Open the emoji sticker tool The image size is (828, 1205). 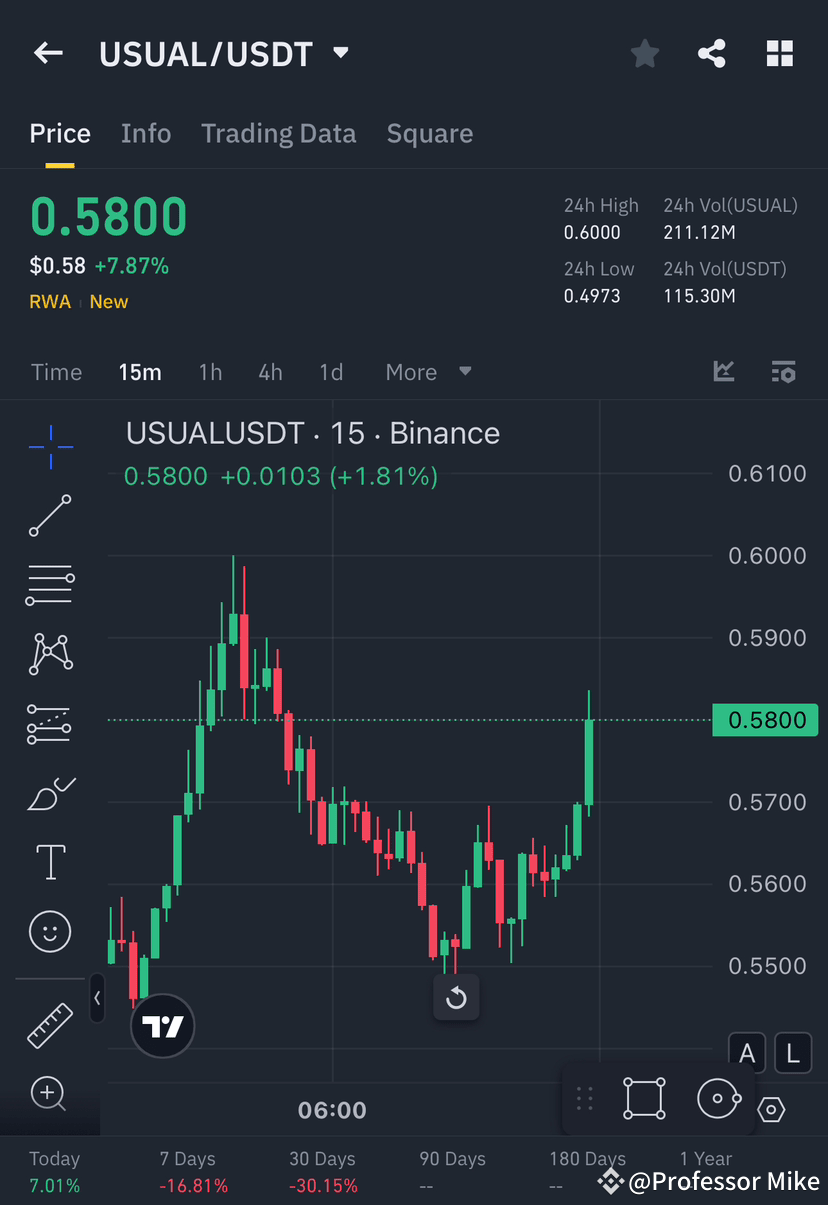point(49,931)
